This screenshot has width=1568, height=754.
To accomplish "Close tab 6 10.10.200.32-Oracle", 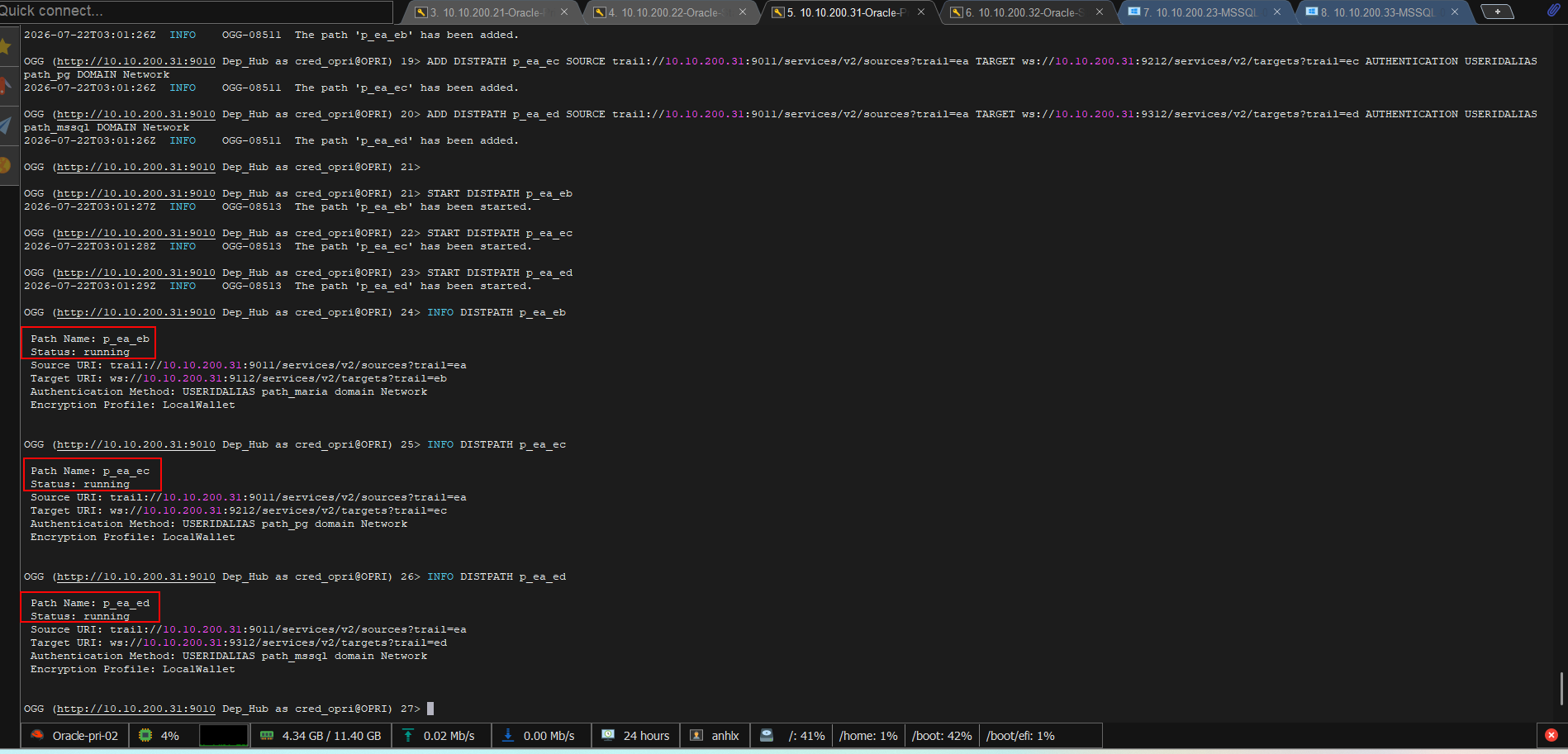I will [x=1100, y=12].
